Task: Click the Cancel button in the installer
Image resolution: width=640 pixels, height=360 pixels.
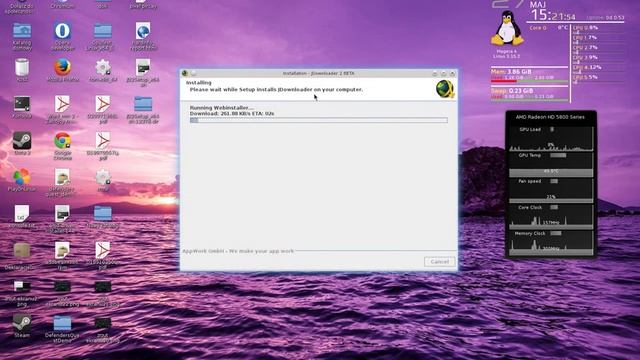Action: point(440,262)
